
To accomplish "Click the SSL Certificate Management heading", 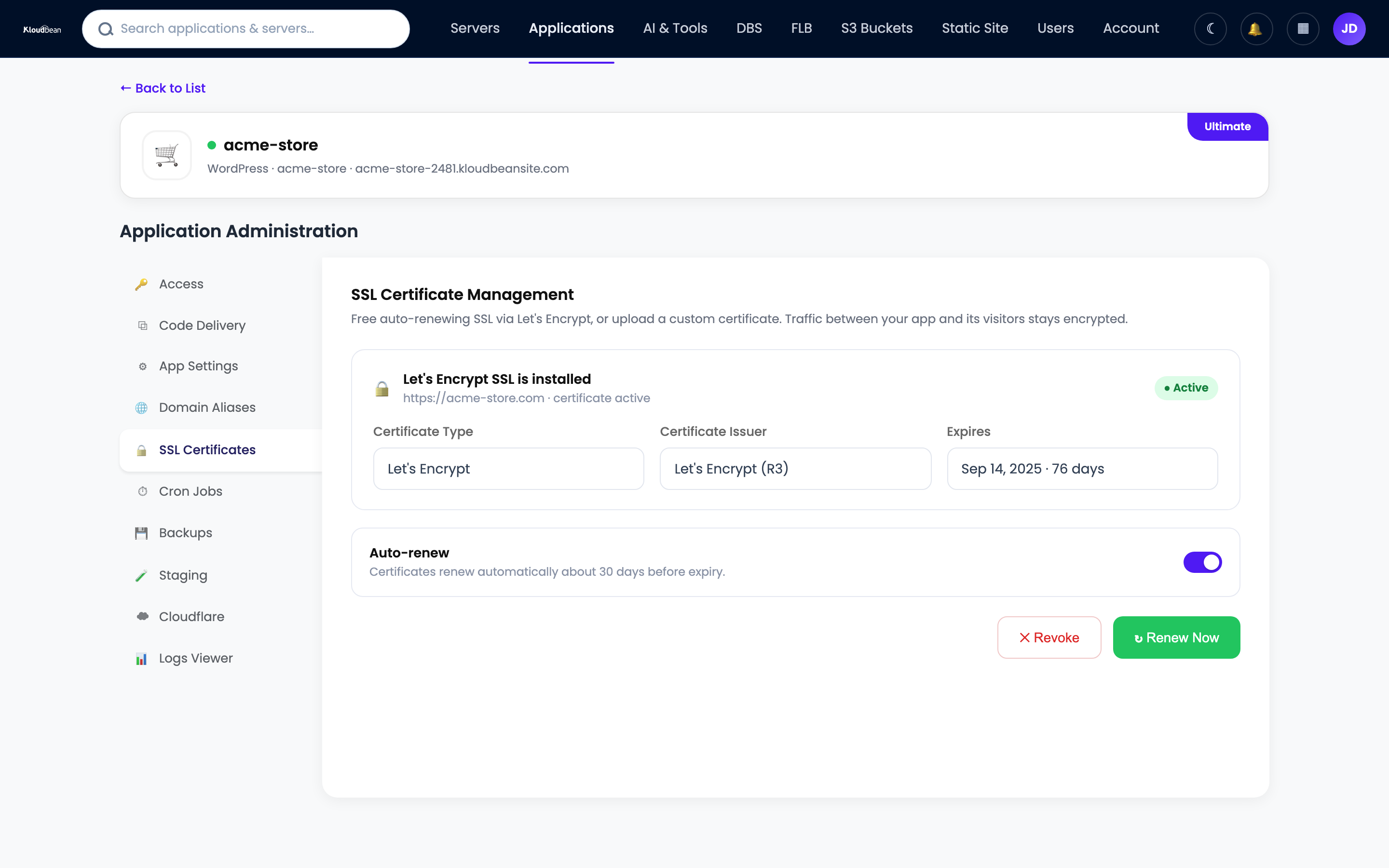I will coord(462,295).
